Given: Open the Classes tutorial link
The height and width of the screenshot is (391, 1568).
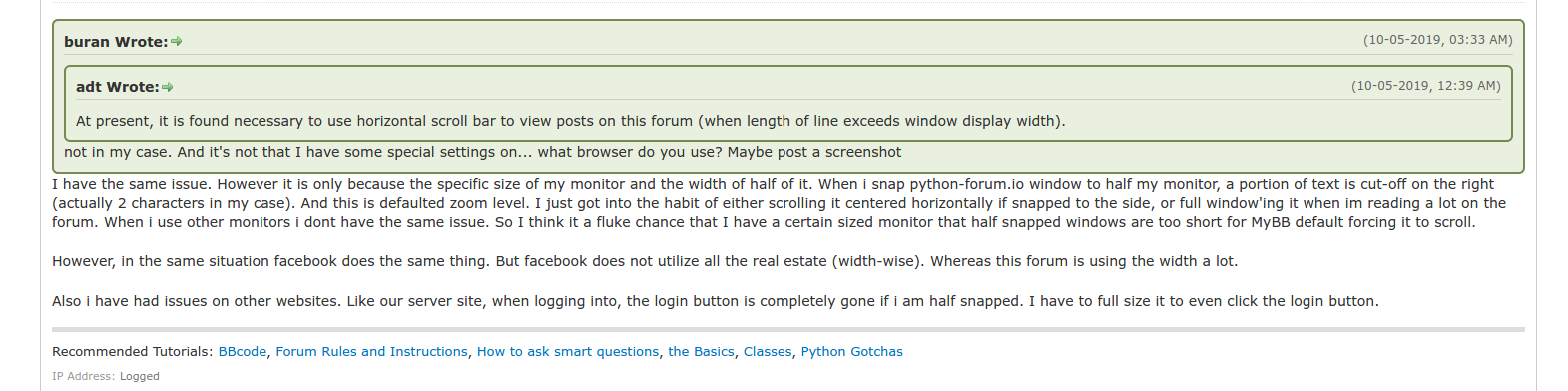Looking at the screenshot, I should tap(768, 352).
